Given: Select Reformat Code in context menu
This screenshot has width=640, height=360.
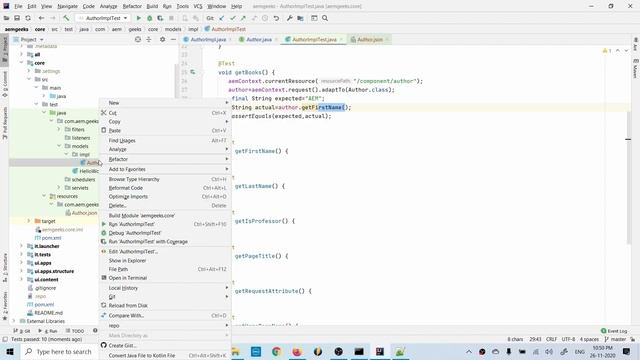Looking at the screenshot, I should (x=165, y=188).
